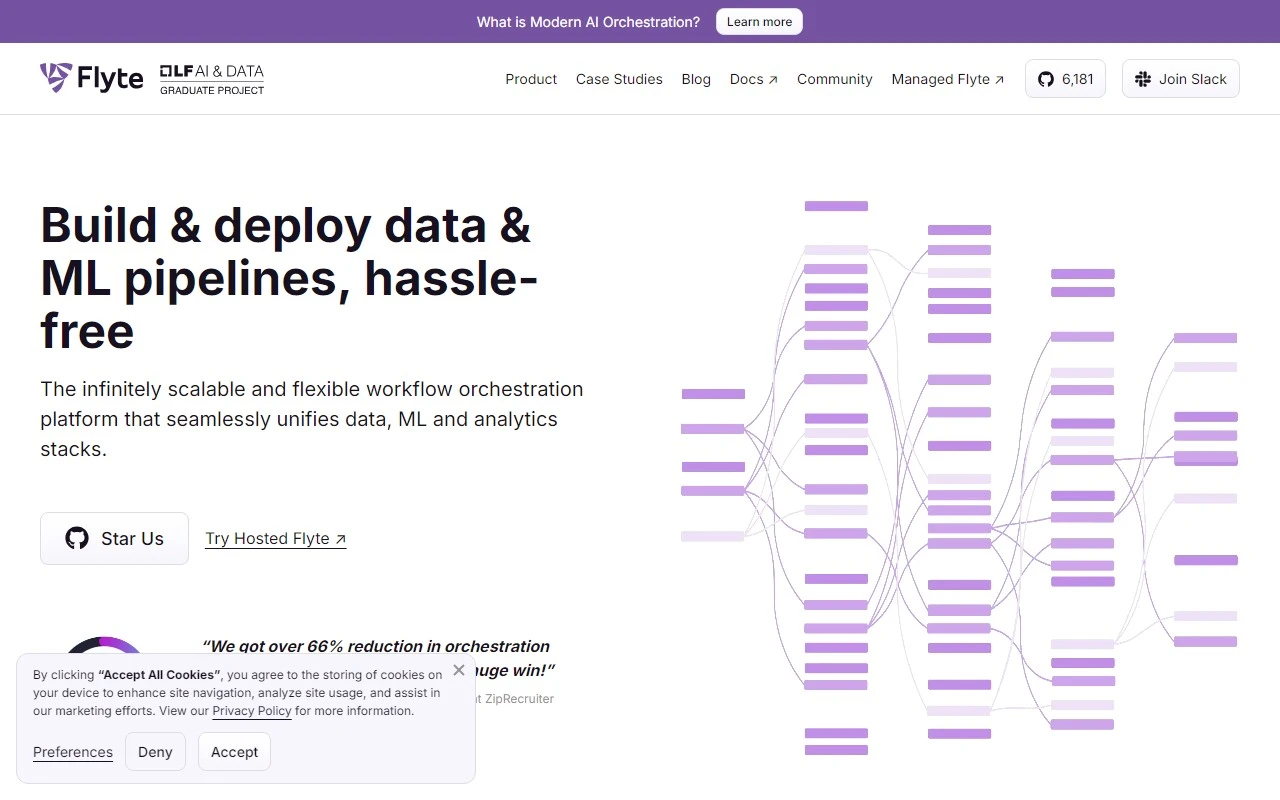Click the pipeline graph illustration
The image size is (1280, 800).
pyautogui.click(x=959, y=477)
